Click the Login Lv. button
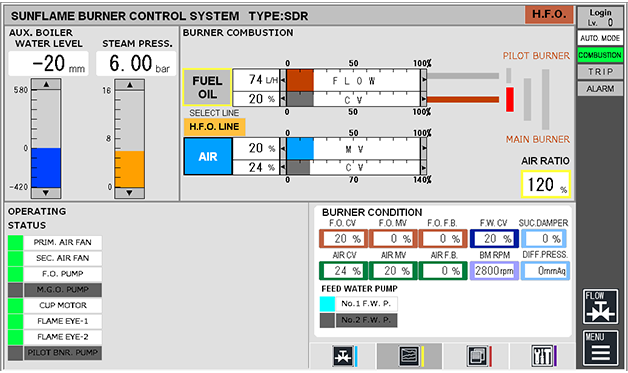Screen dimensions: 628x373 [600, 18]
